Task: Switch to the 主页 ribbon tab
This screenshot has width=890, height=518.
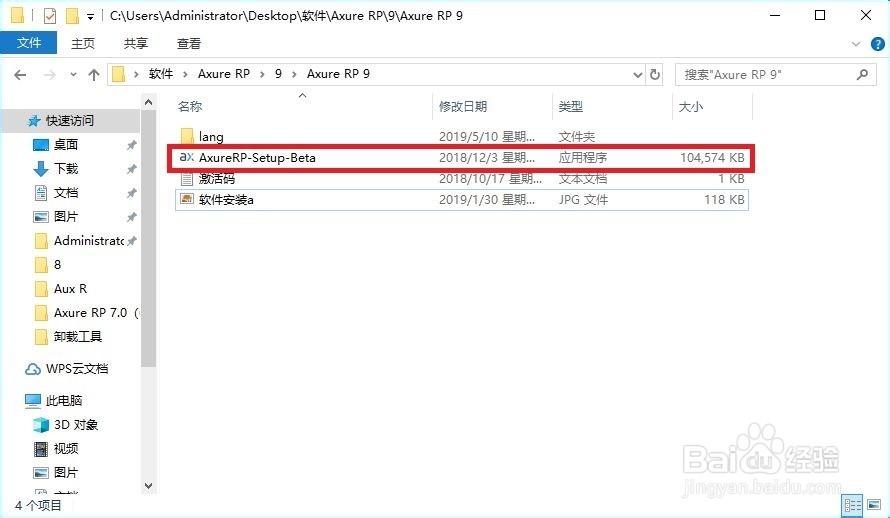Action: 83,44
